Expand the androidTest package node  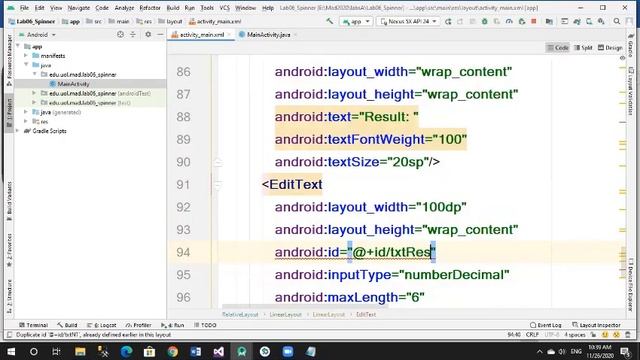[x=34, y=93]
